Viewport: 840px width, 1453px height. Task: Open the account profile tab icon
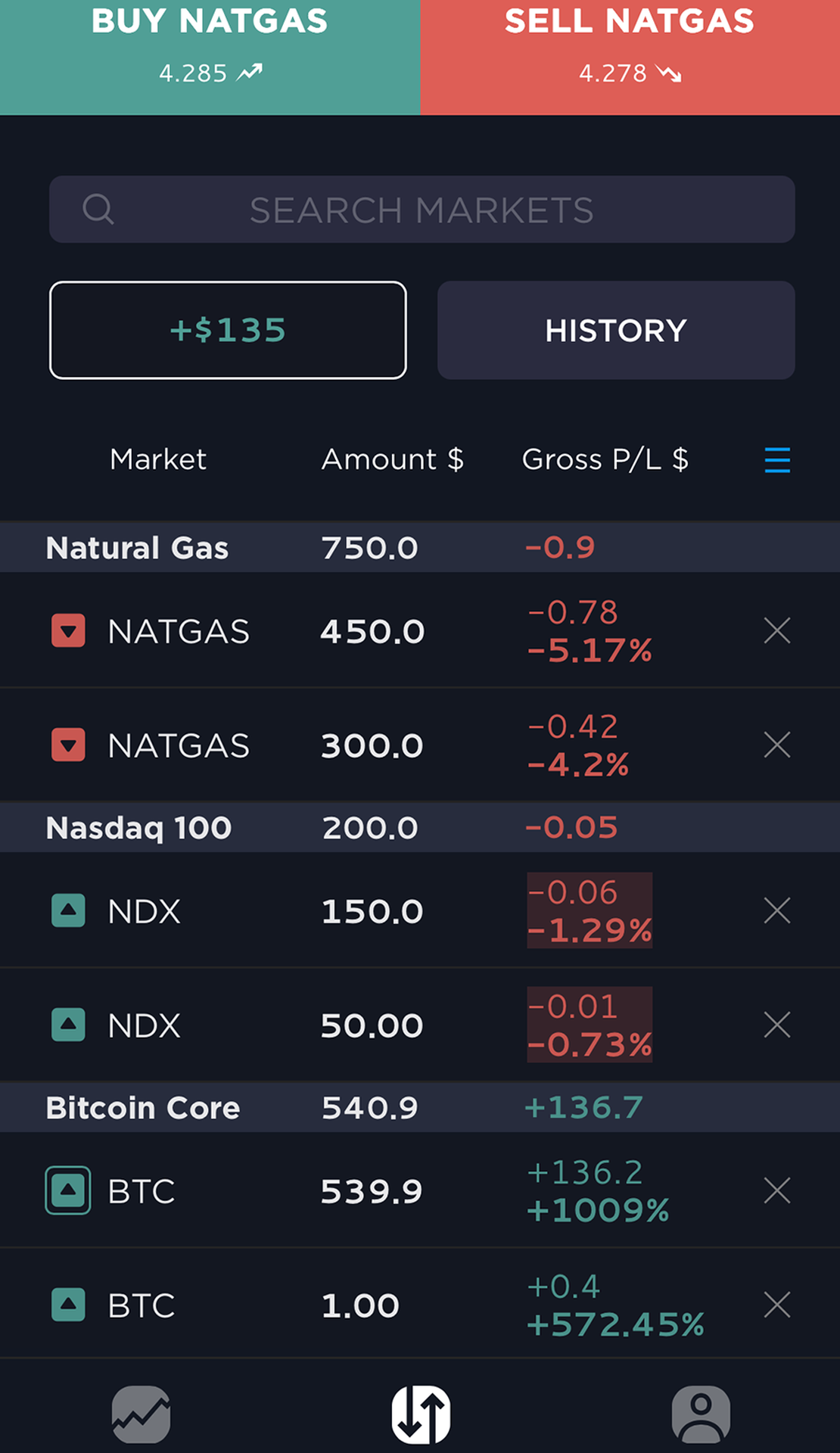pyautogui.click(x=701, y=1414)
